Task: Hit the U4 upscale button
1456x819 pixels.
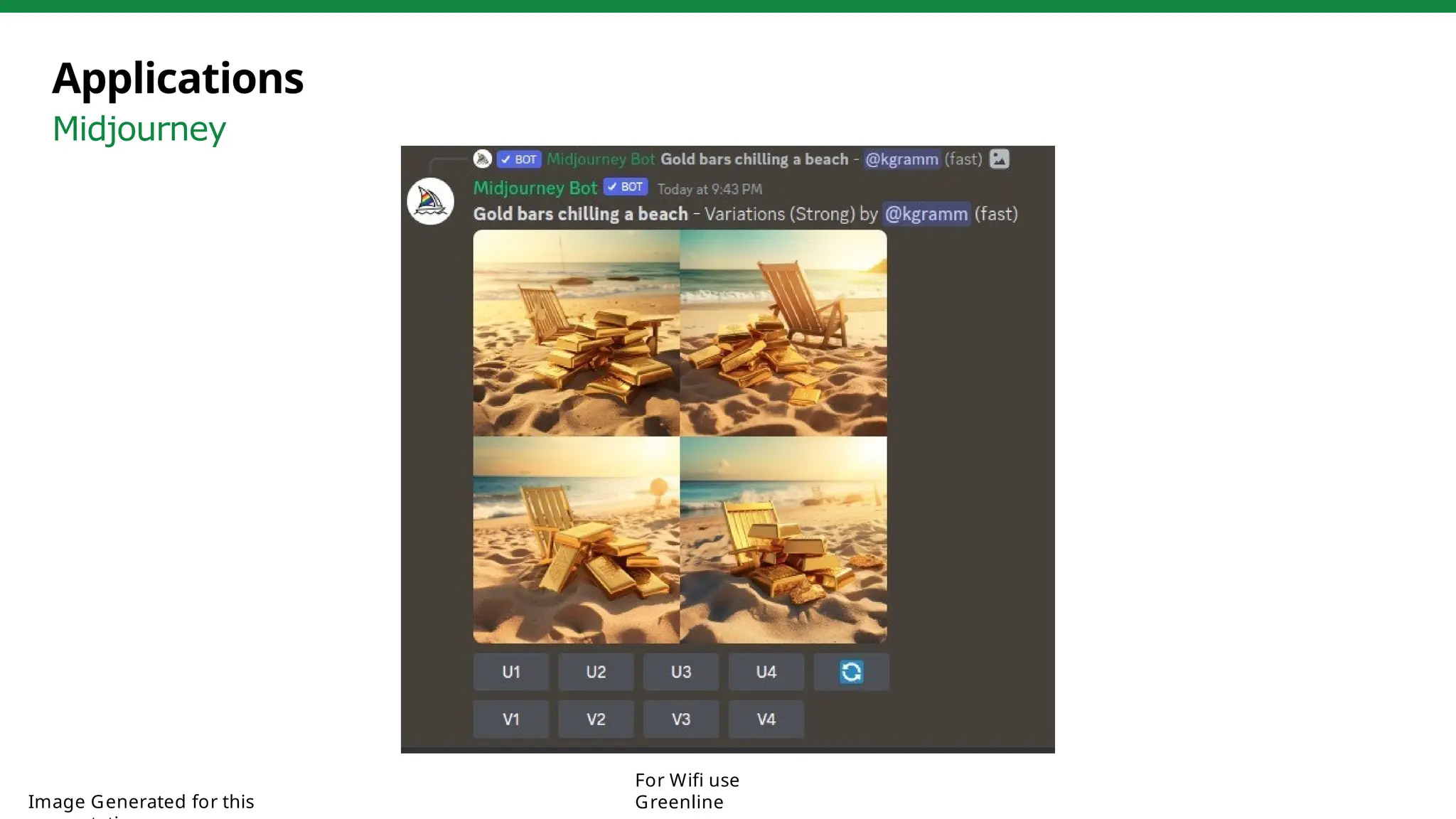Action: point(766,672)
